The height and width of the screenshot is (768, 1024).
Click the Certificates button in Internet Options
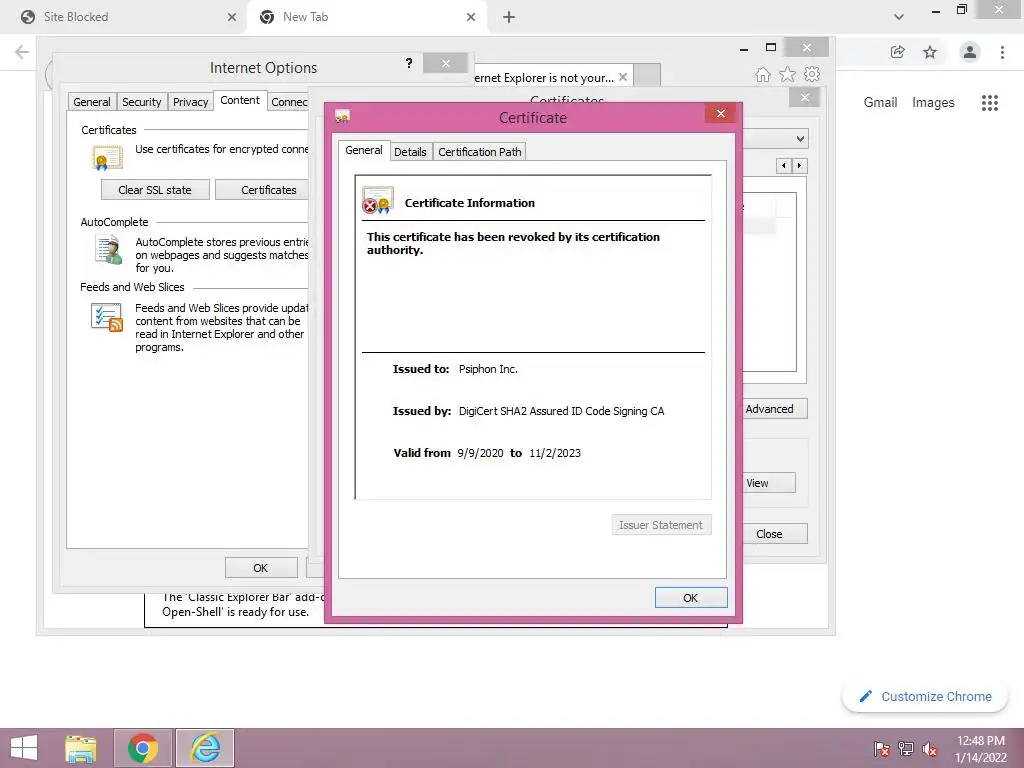(x=262, y=190)
